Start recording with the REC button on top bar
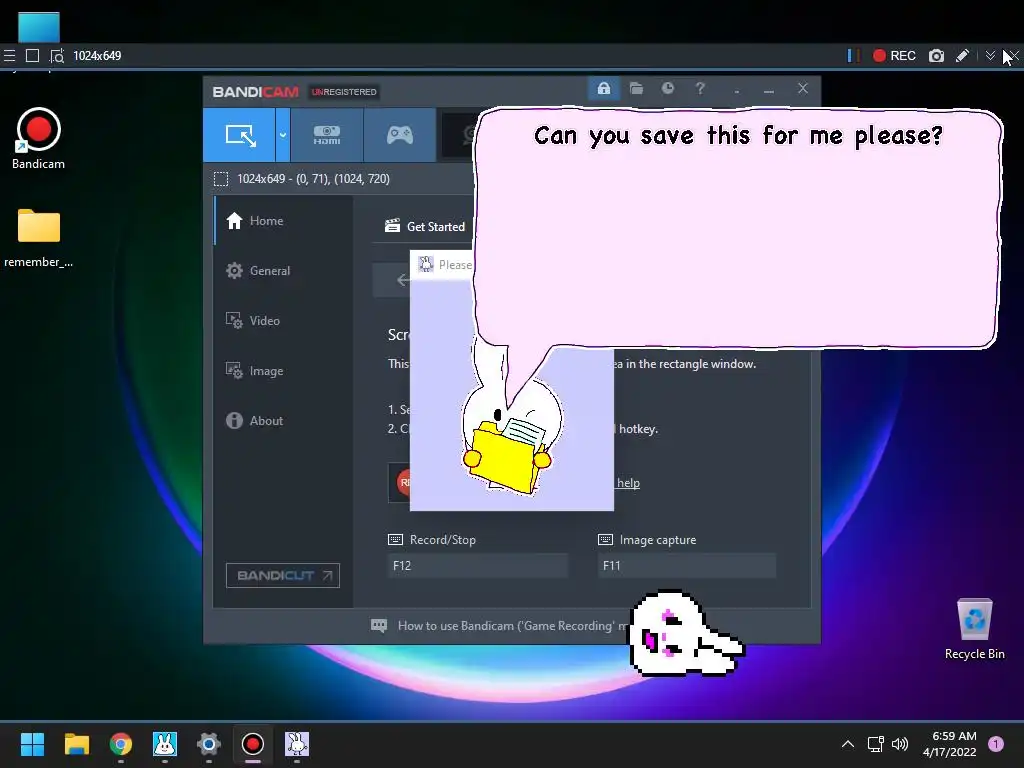This screenshot has height=768, width=1024. pos(894,56)
